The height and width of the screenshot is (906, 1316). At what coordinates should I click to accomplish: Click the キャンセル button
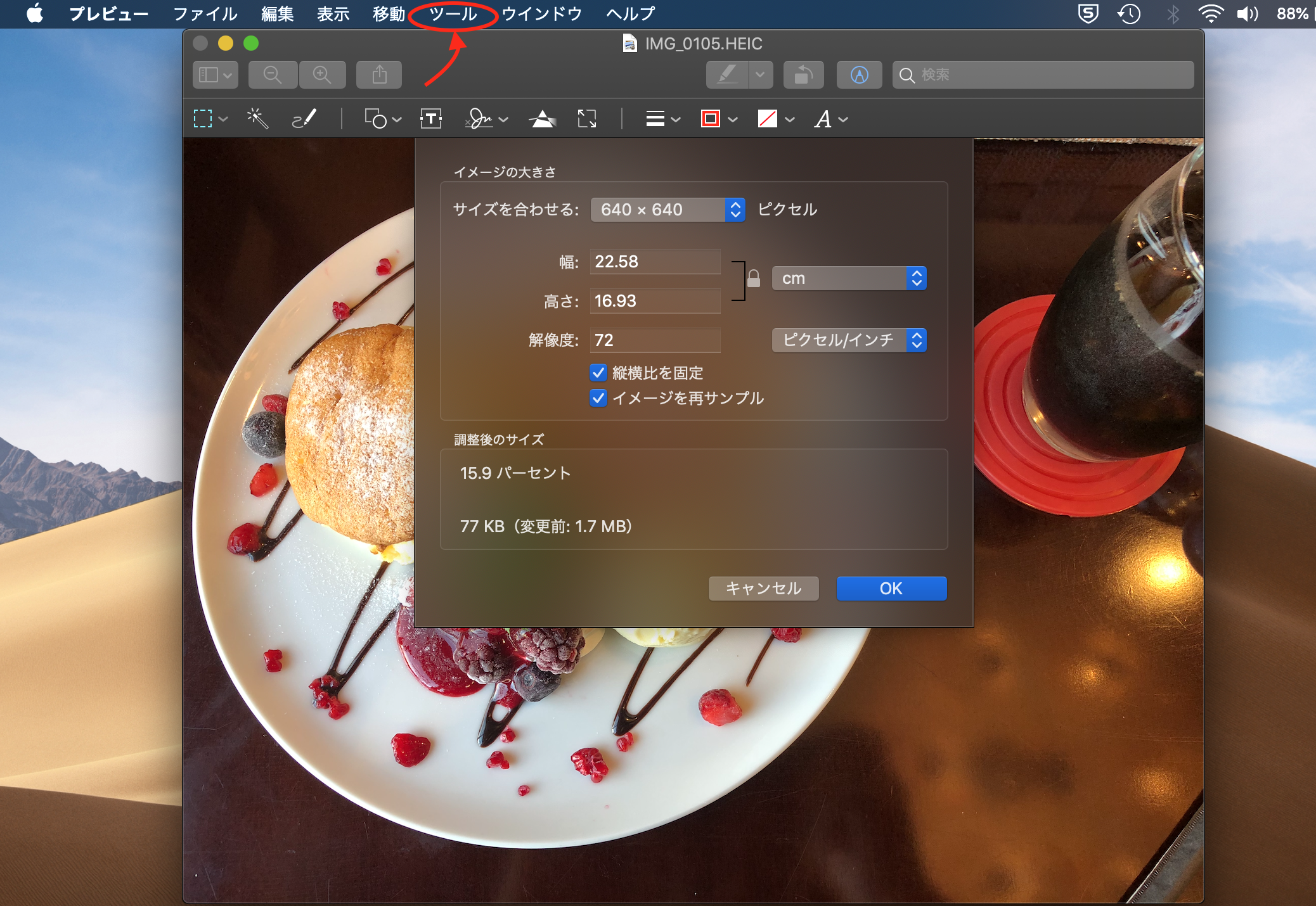click(x=764, y=589)
